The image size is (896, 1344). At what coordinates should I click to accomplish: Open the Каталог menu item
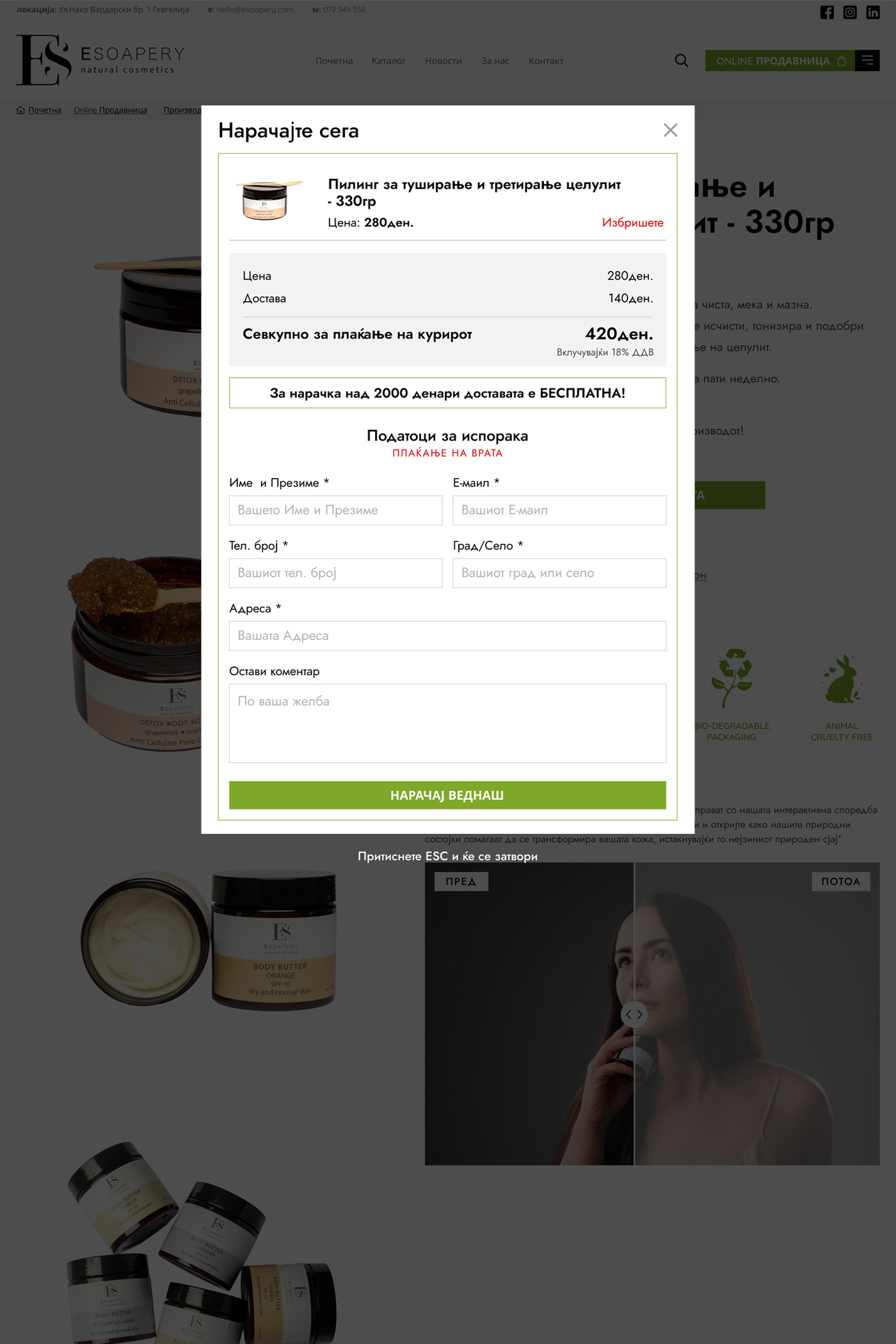pos(388,61)
